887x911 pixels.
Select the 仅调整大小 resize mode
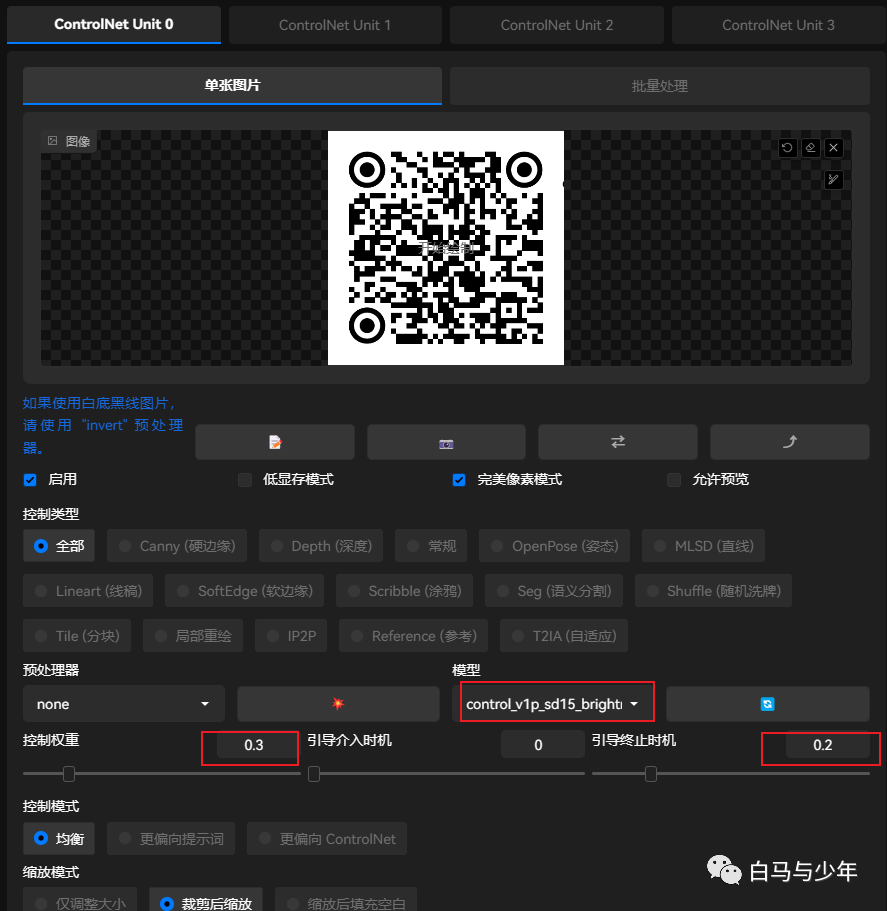80,901
